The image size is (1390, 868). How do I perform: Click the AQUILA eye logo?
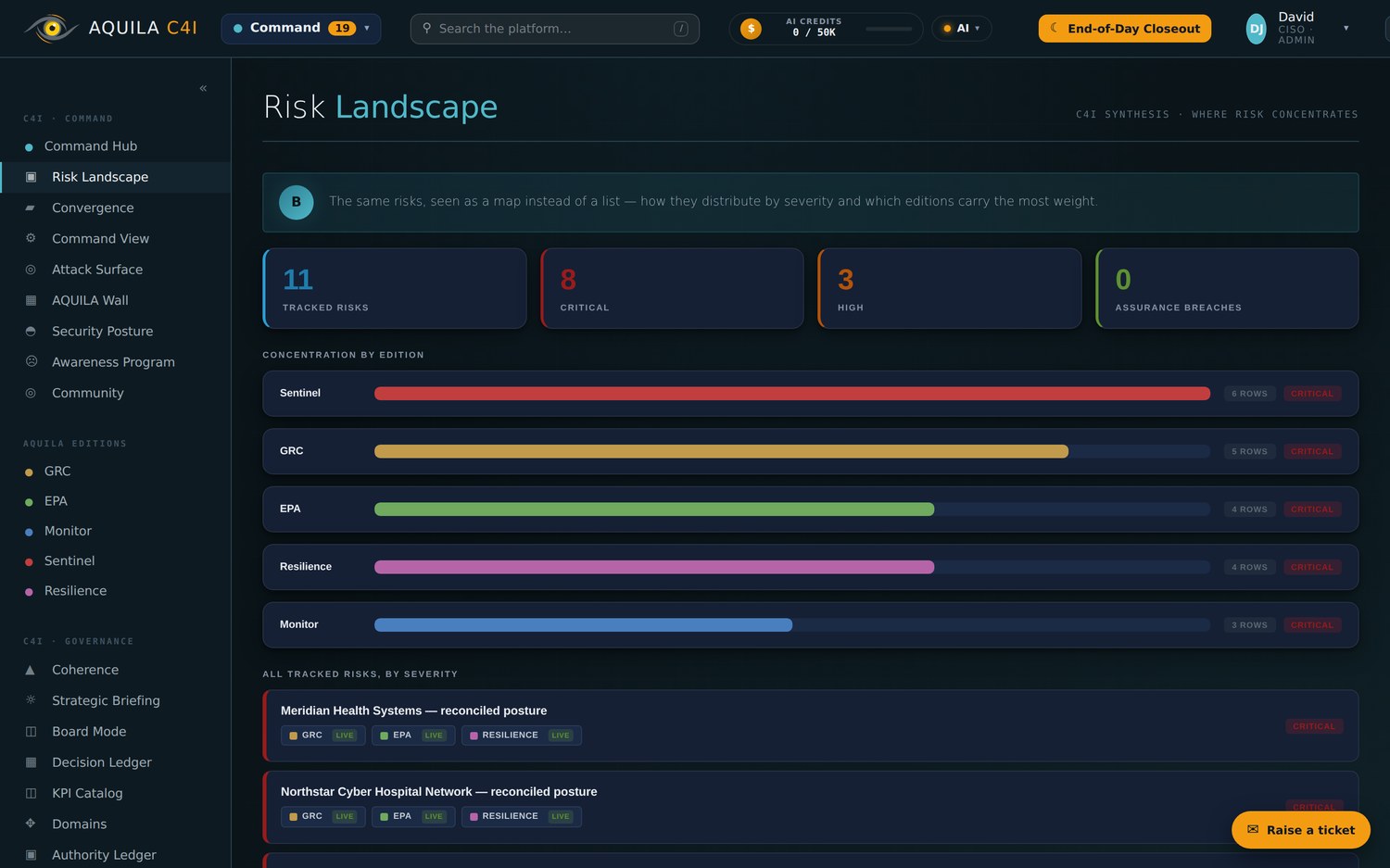pos(51,29)
